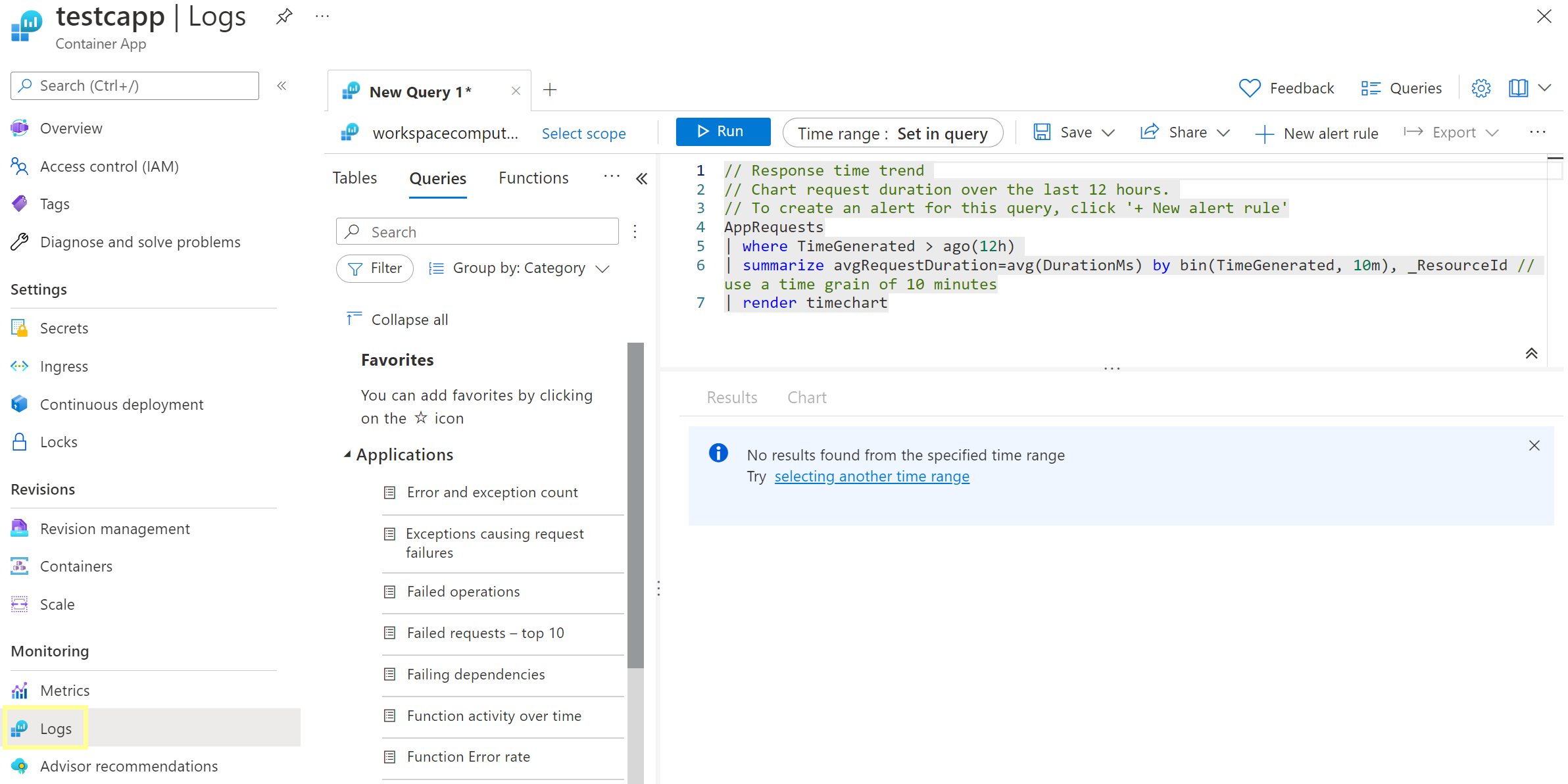This screenshot has width=1568, height=784.
Task: Click selecting another time range link
Action: click(871, 476)
